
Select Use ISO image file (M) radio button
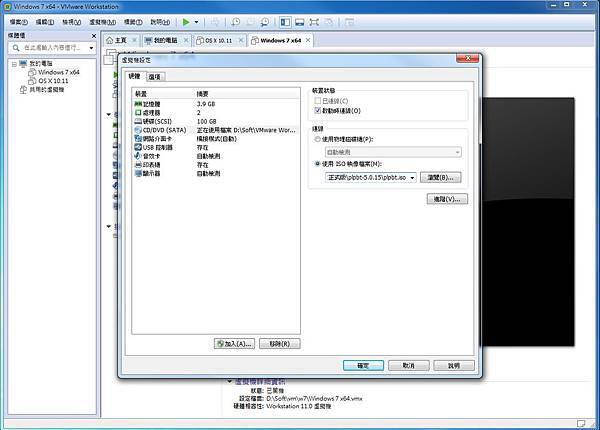click(317, 164)
